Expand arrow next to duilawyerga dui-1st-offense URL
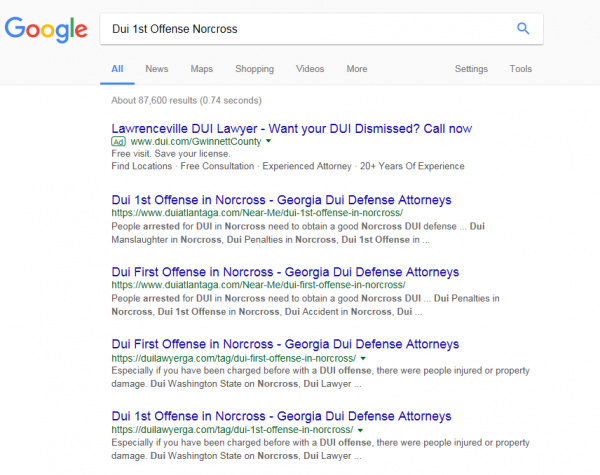Image resolution: width=600 pixels, height=475 pixels. 358,430
